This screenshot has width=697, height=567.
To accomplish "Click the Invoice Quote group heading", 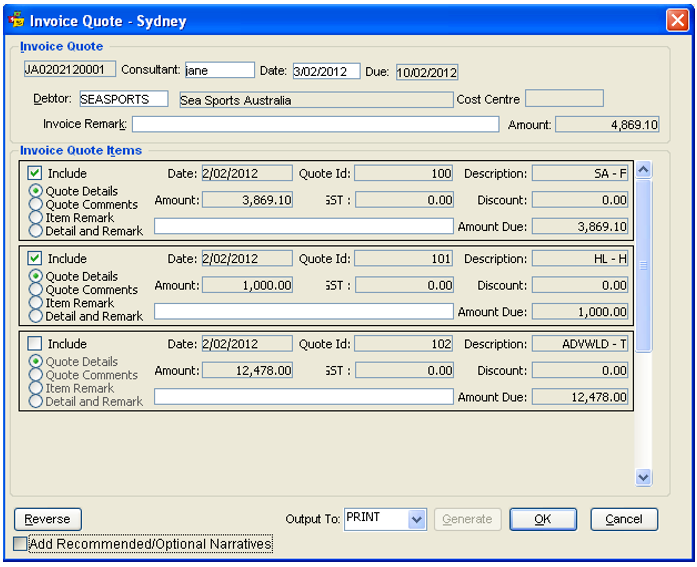I will 61,46.
